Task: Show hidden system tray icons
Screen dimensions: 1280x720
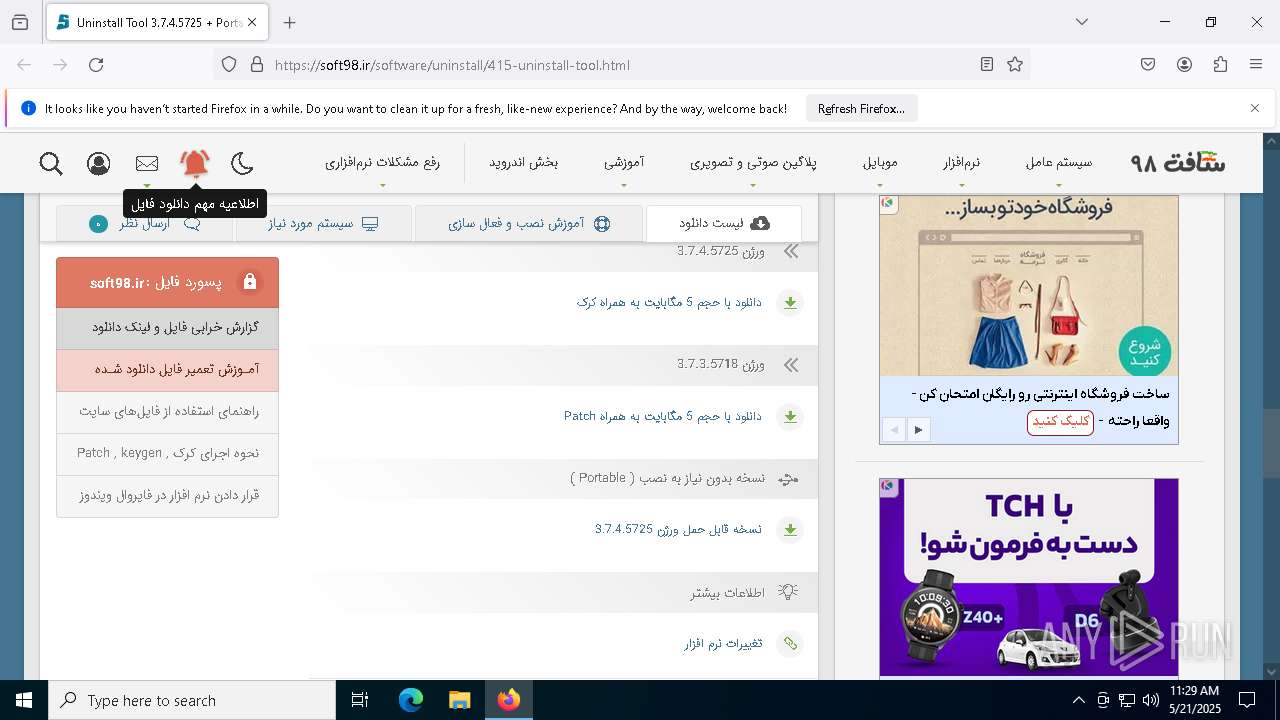Action: [1078, 700]
